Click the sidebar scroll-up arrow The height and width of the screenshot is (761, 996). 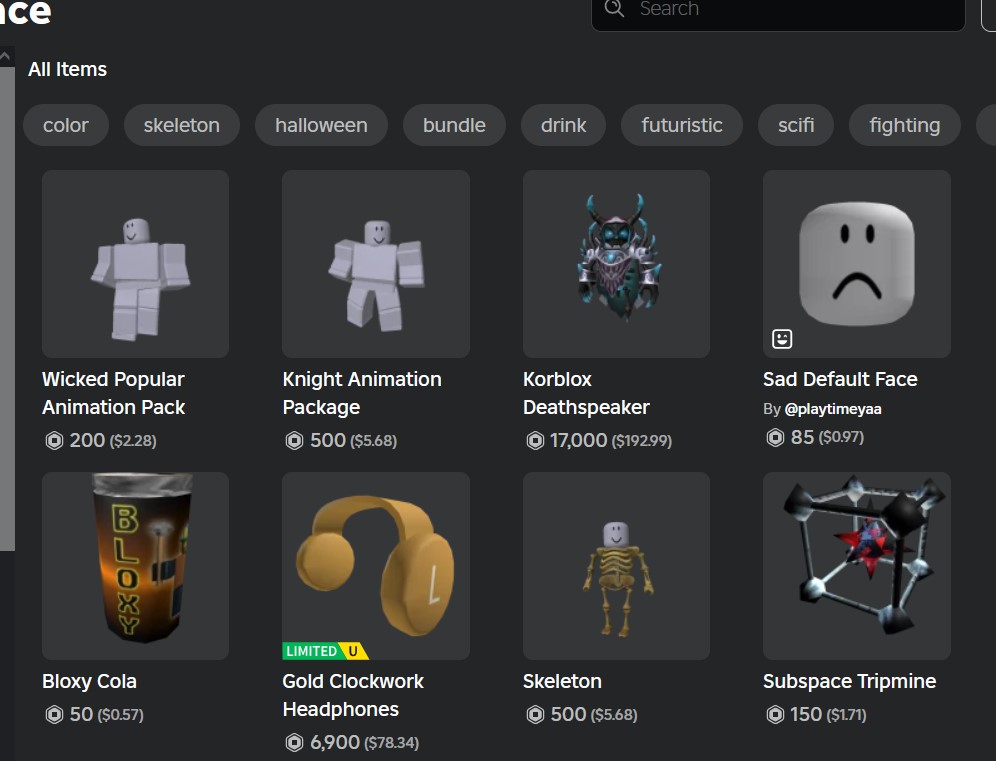(x=5, y=57)
